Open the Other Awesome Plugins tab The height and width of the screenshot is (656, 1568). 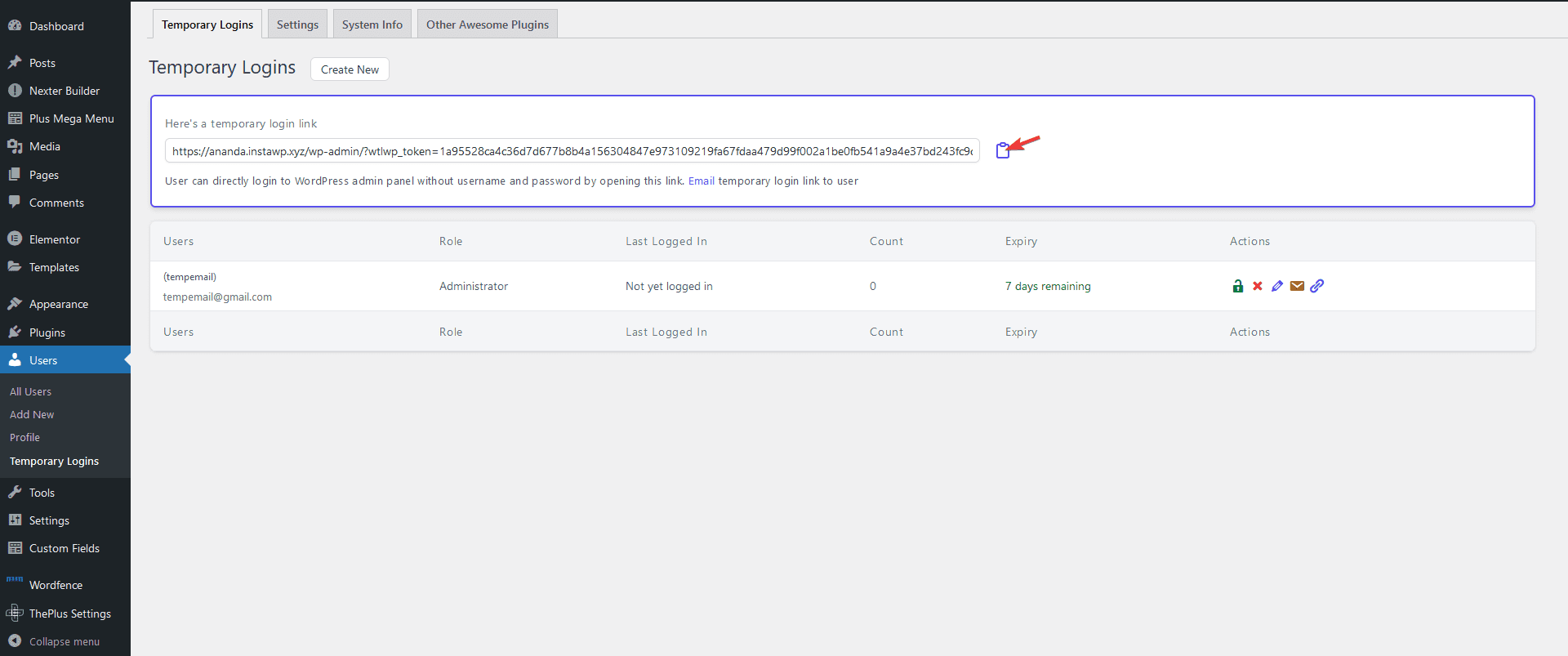point(487,25)
